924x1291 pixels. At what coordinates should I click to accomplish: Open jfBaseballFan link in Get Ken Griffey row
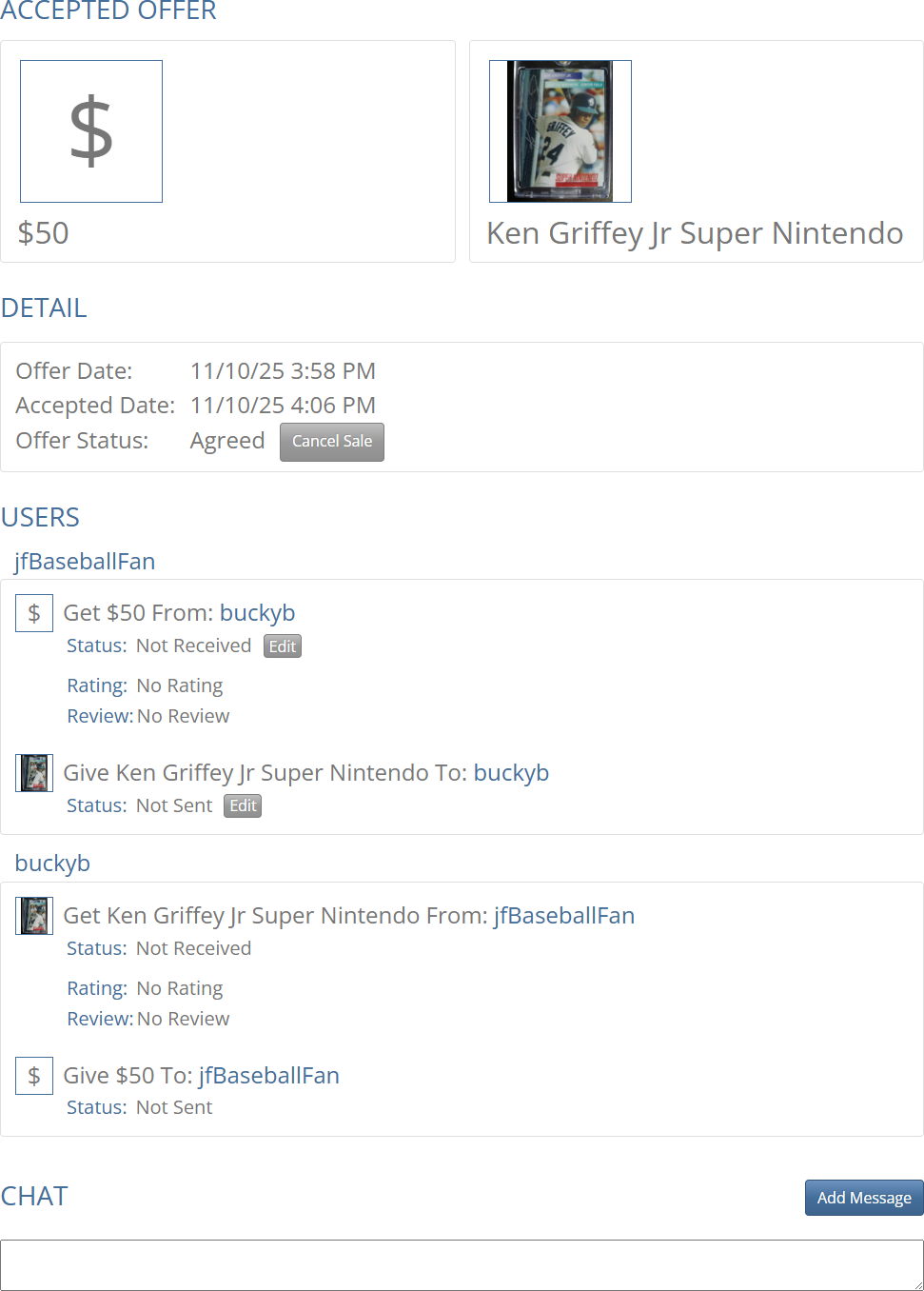pos(563,916)
